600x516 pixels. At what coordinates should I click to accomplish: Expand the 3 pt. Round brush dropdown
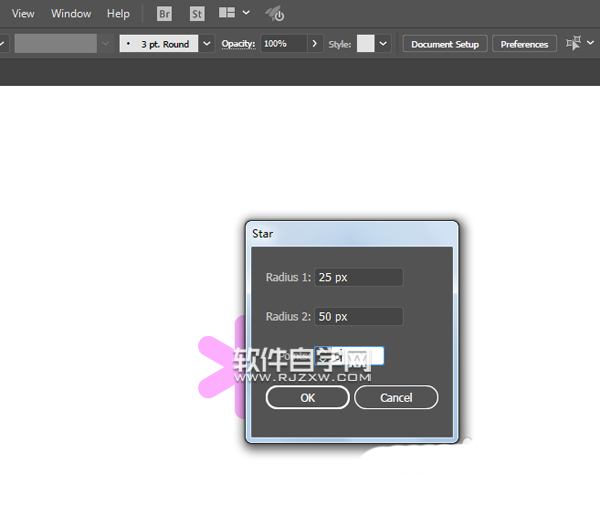coord(207,44)
